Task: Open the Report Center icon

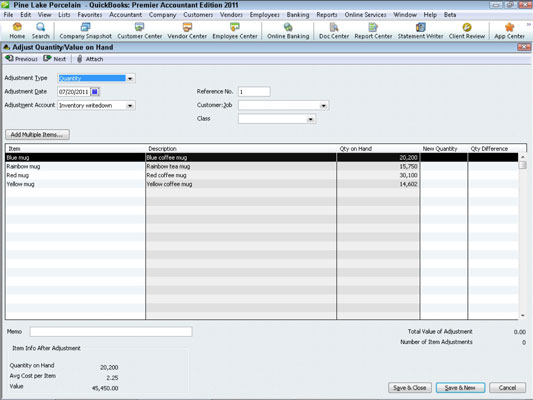Action: coord(373,27)
